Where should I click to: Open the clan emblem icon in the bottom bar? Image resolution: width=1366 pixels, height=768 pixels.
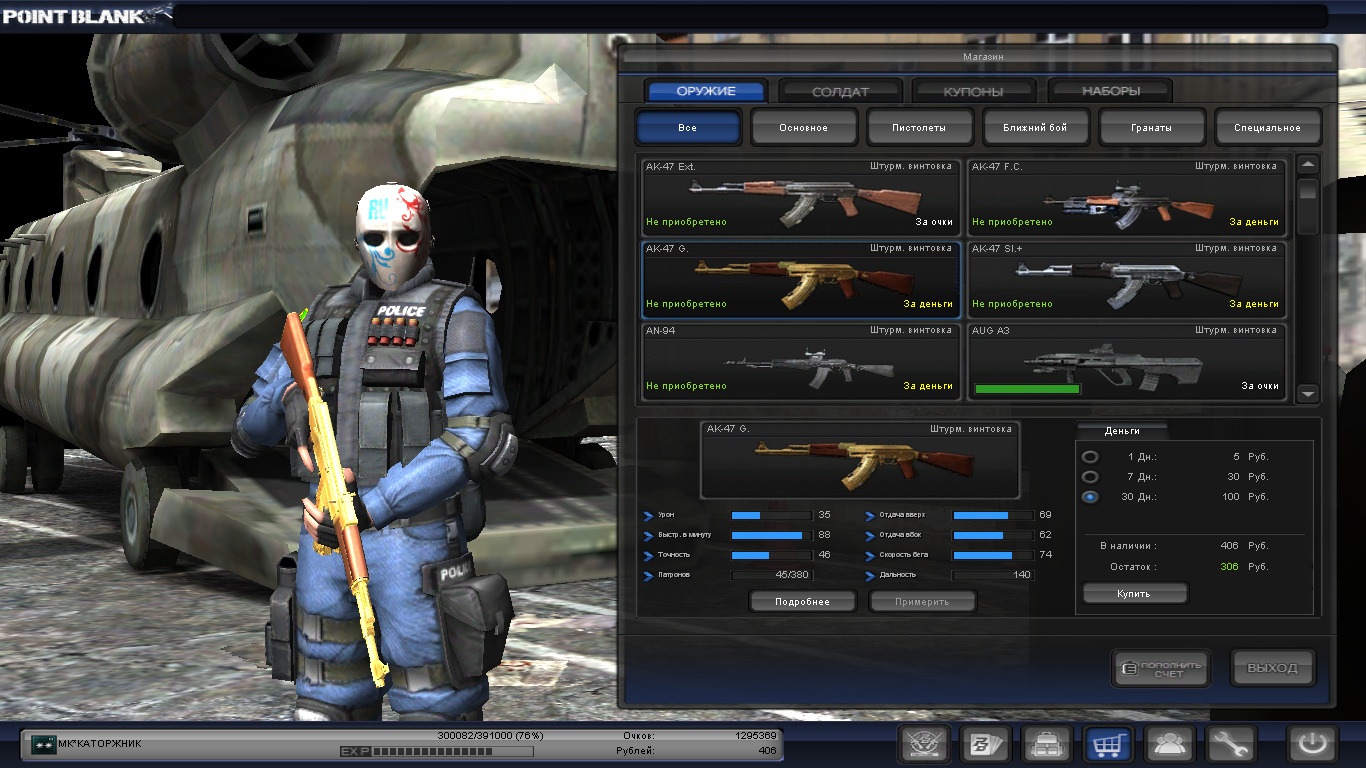[x=924, y=744]
